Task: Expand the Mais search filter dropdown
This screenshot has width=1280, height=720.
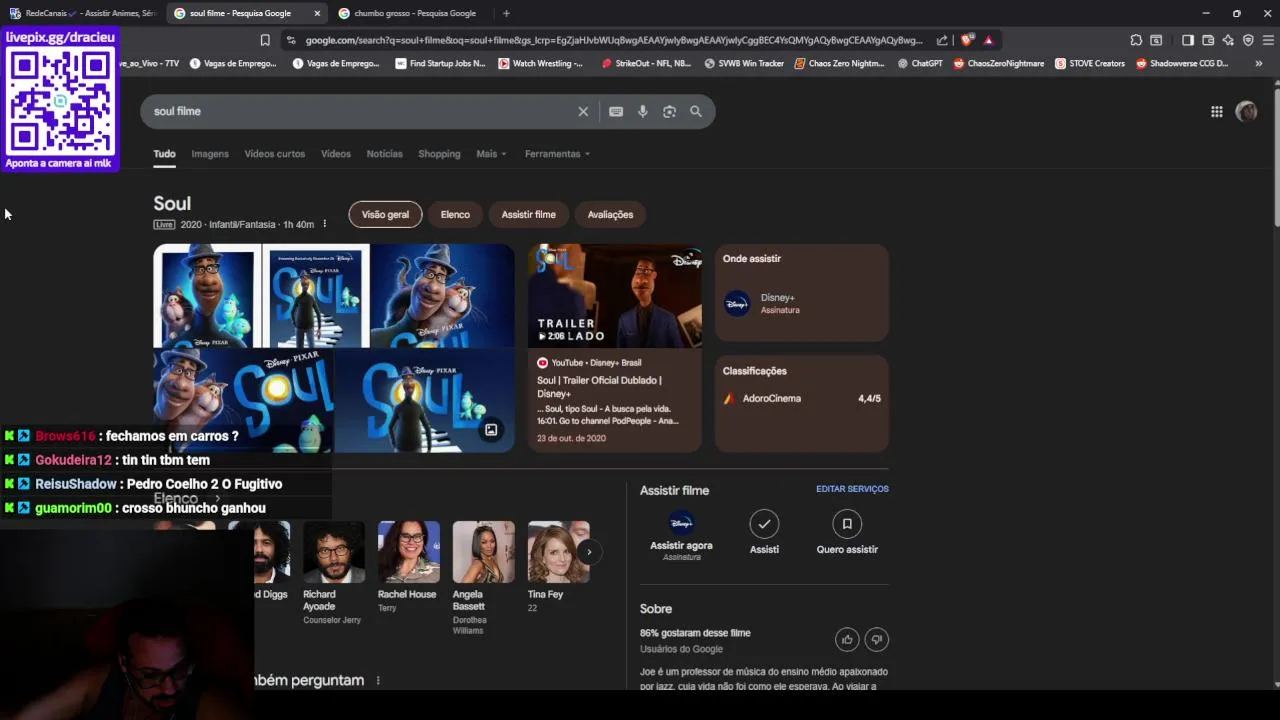Action: 491,154
